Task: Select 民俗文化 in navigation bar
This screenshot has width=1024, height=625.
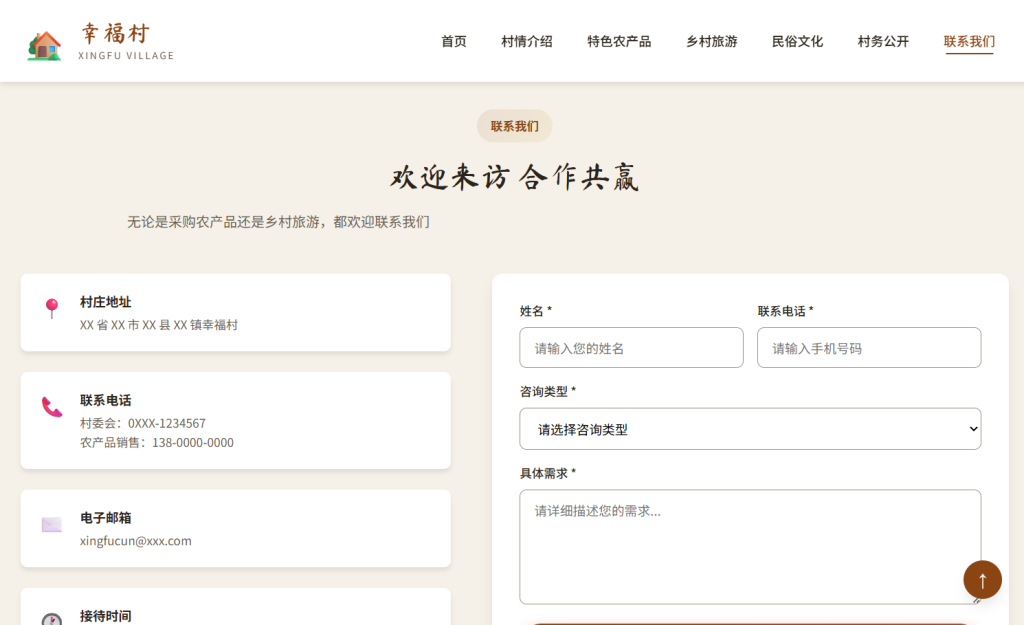Action: 798,41
